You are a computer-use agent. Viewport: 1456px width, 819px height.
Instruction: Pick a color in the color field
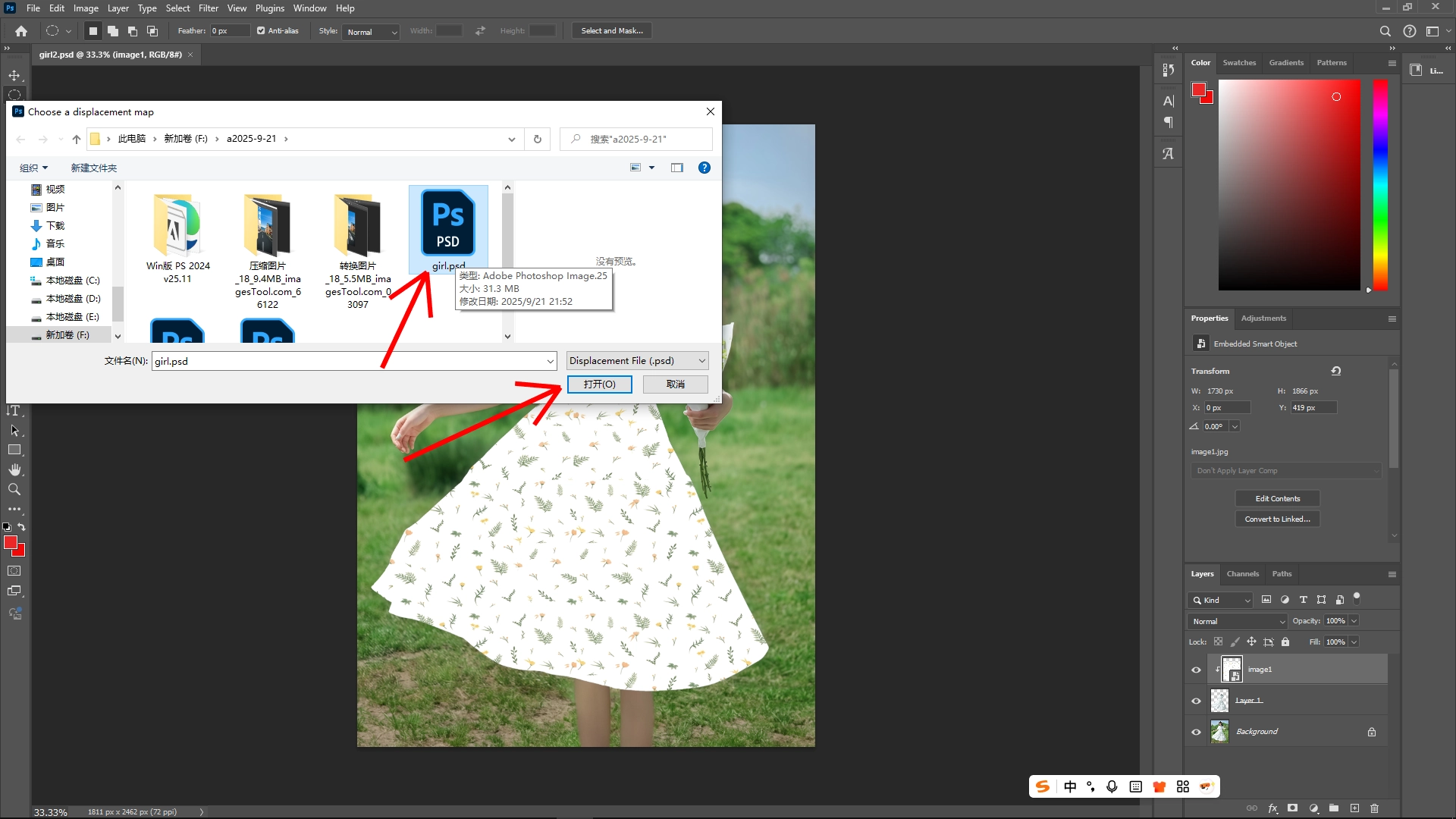point(1289,184)
